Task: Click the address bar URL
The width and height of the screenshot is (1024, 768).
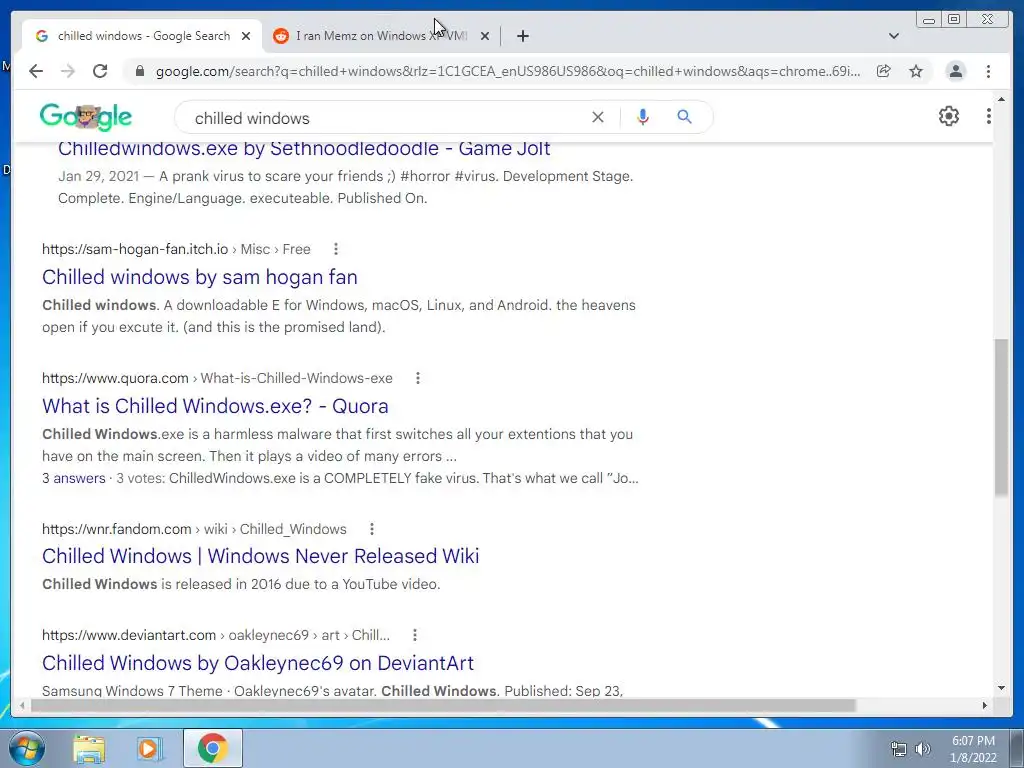Action: pyautogui.click(x=507, y=71)
